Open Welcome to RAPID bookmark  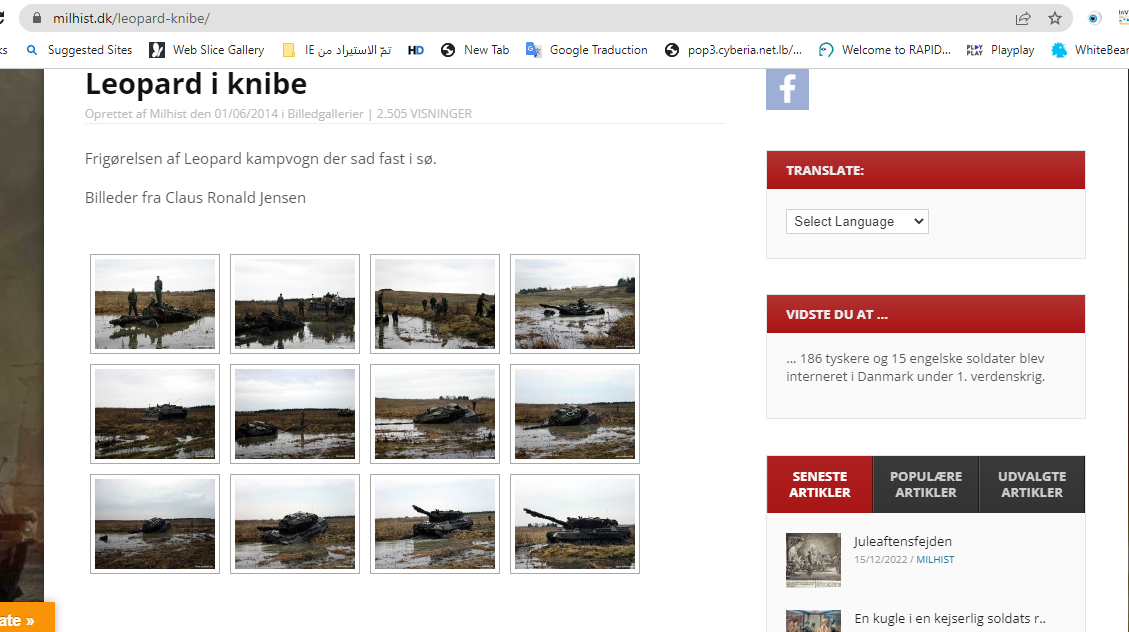point(885,50)
